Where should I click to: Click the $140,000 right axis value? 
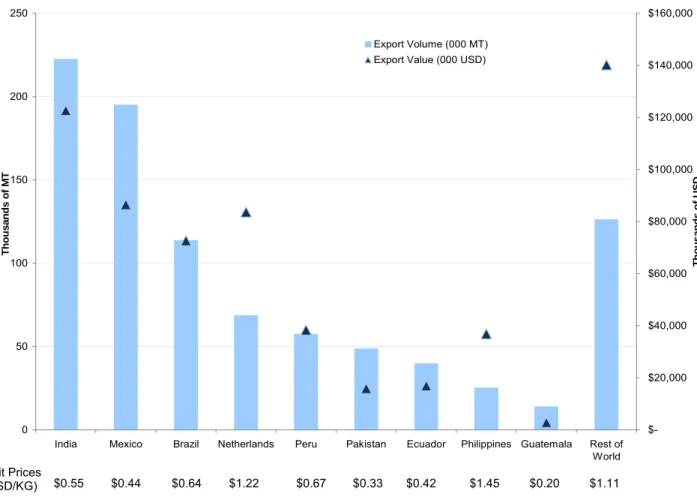670,66
